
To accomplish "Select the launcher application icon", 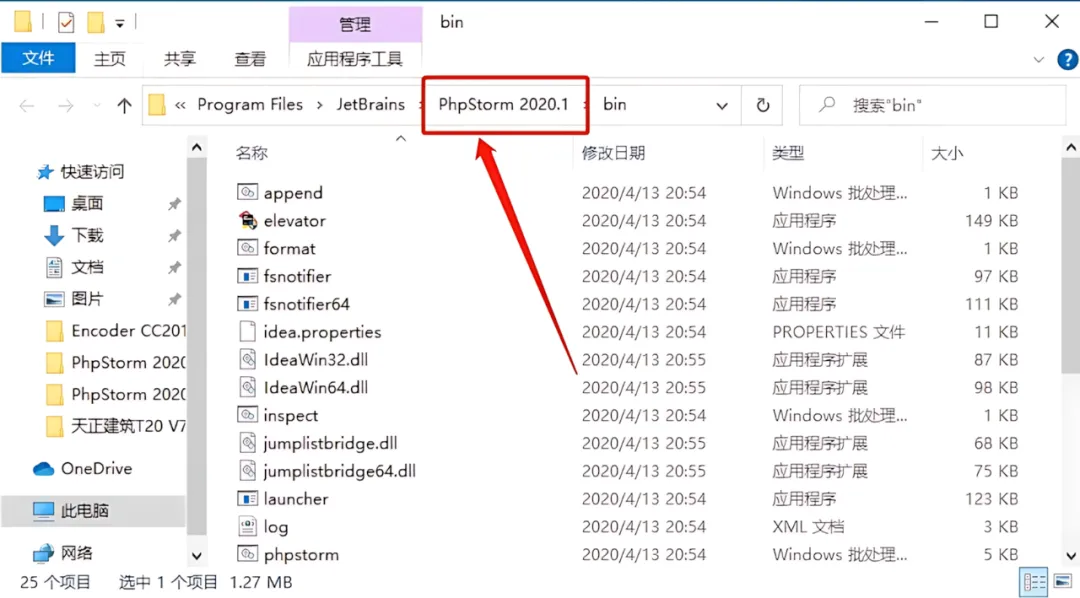I will pyautogui.click(x=247, y=498).
